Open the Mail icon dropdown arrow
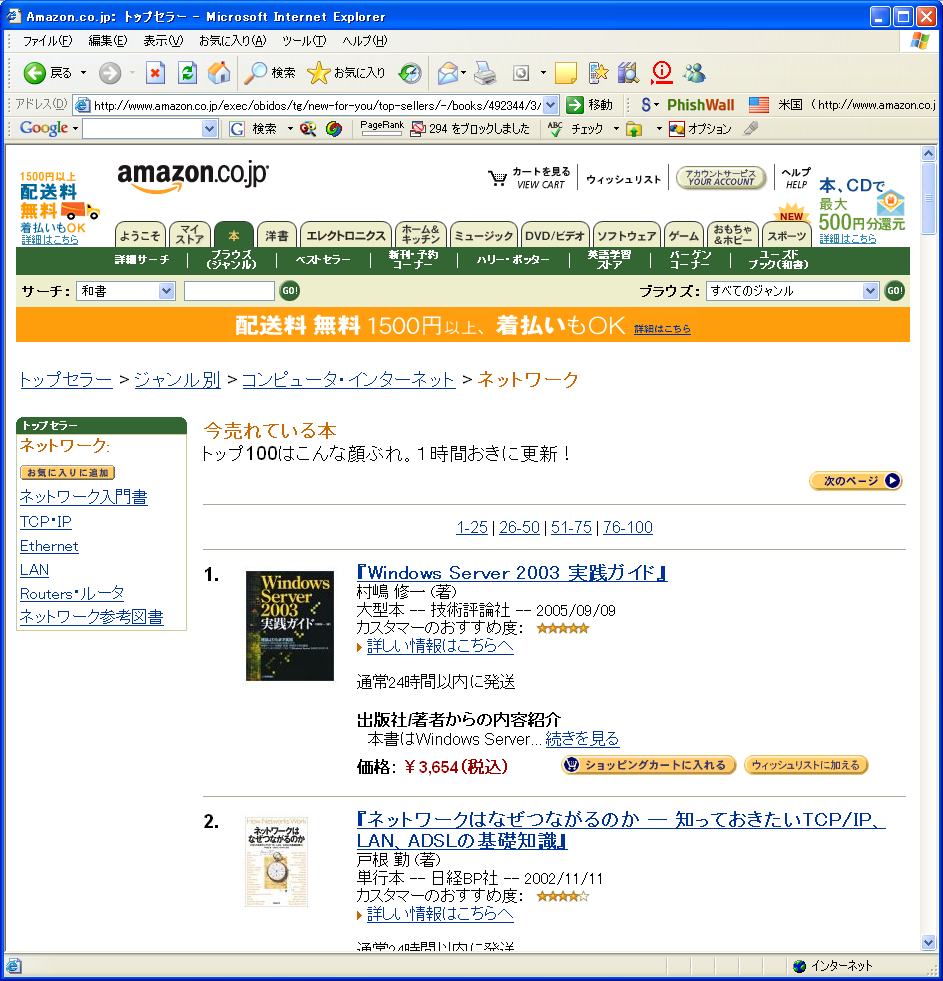Image resolution: width=943 pixels, height=981 pixels. click(463, 73)
